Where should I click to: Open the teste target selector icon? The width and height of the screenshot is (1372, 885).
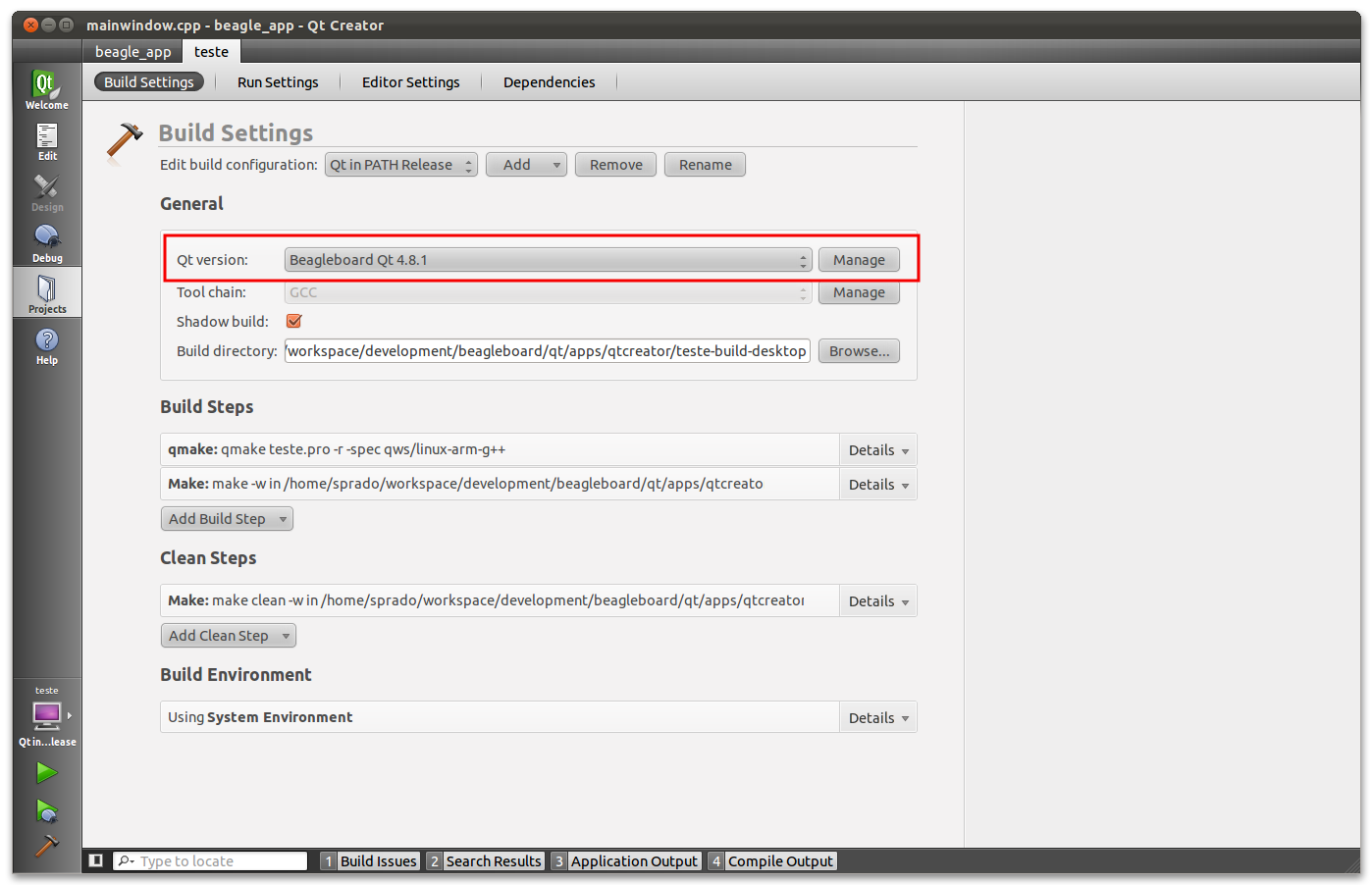point(47,716)
